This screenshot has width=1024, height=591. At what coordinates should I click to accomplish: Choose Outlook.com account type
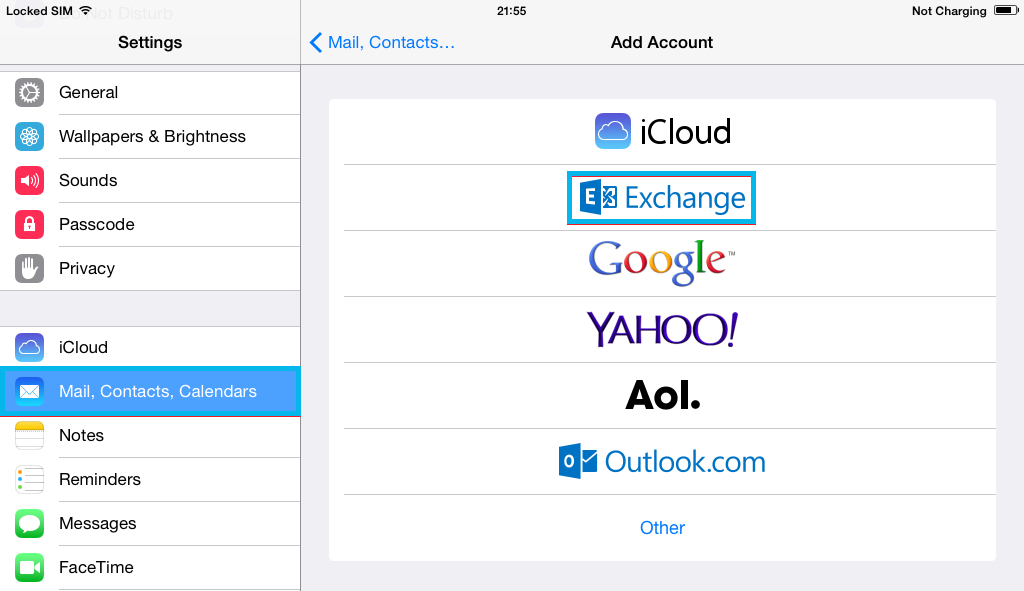(x=662, y=461)
